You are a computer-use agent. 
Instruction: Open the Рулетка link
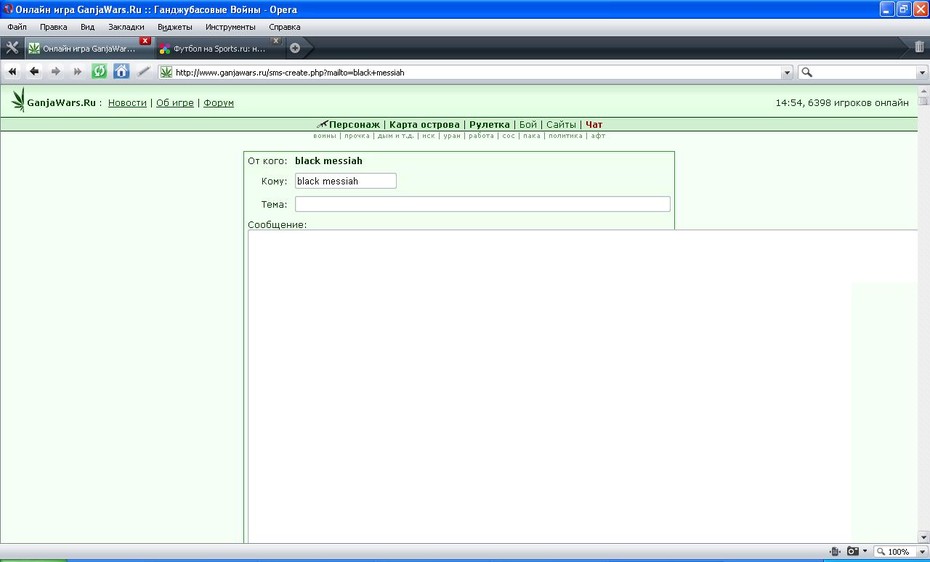click(489, 124)
